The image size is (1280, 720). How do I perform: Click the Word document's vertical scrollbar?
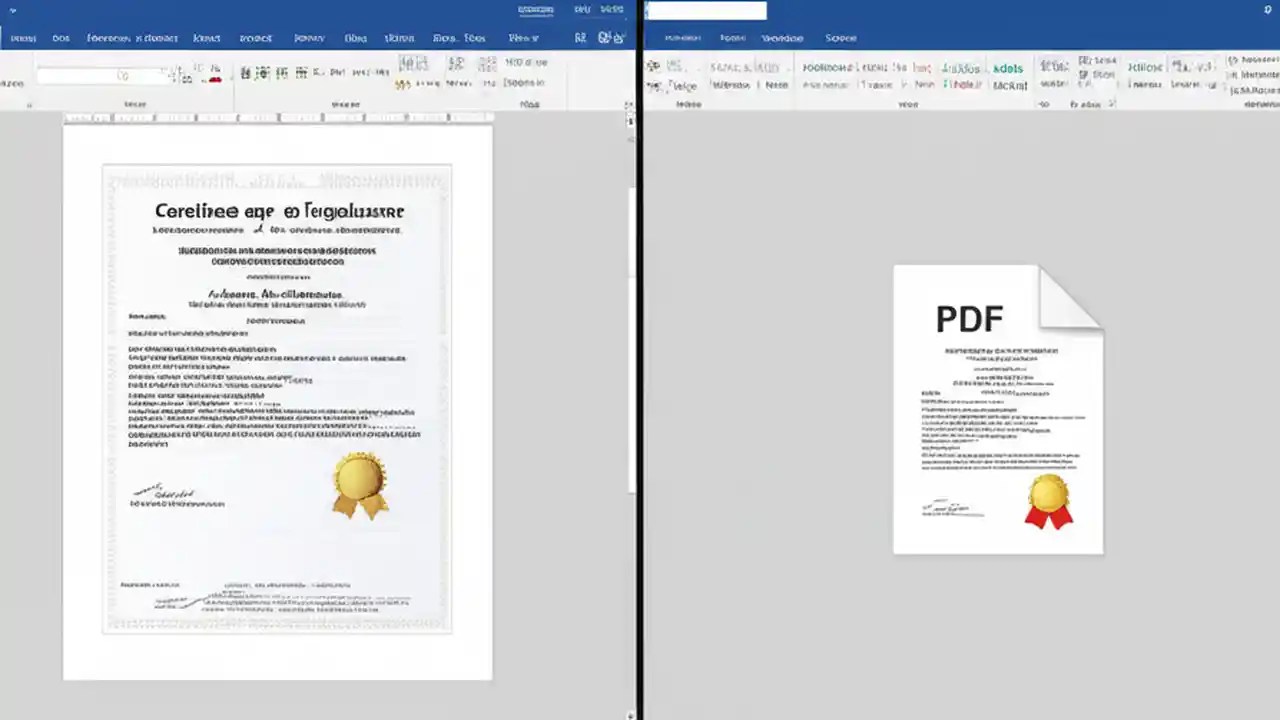[x=630, y=300]
